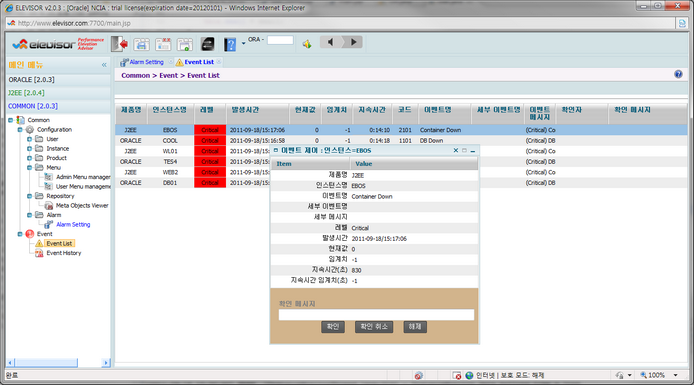This screenshot has width=694, height=385.
Task: Click the back arrow navigation button
Action: [x=330, y=42]
